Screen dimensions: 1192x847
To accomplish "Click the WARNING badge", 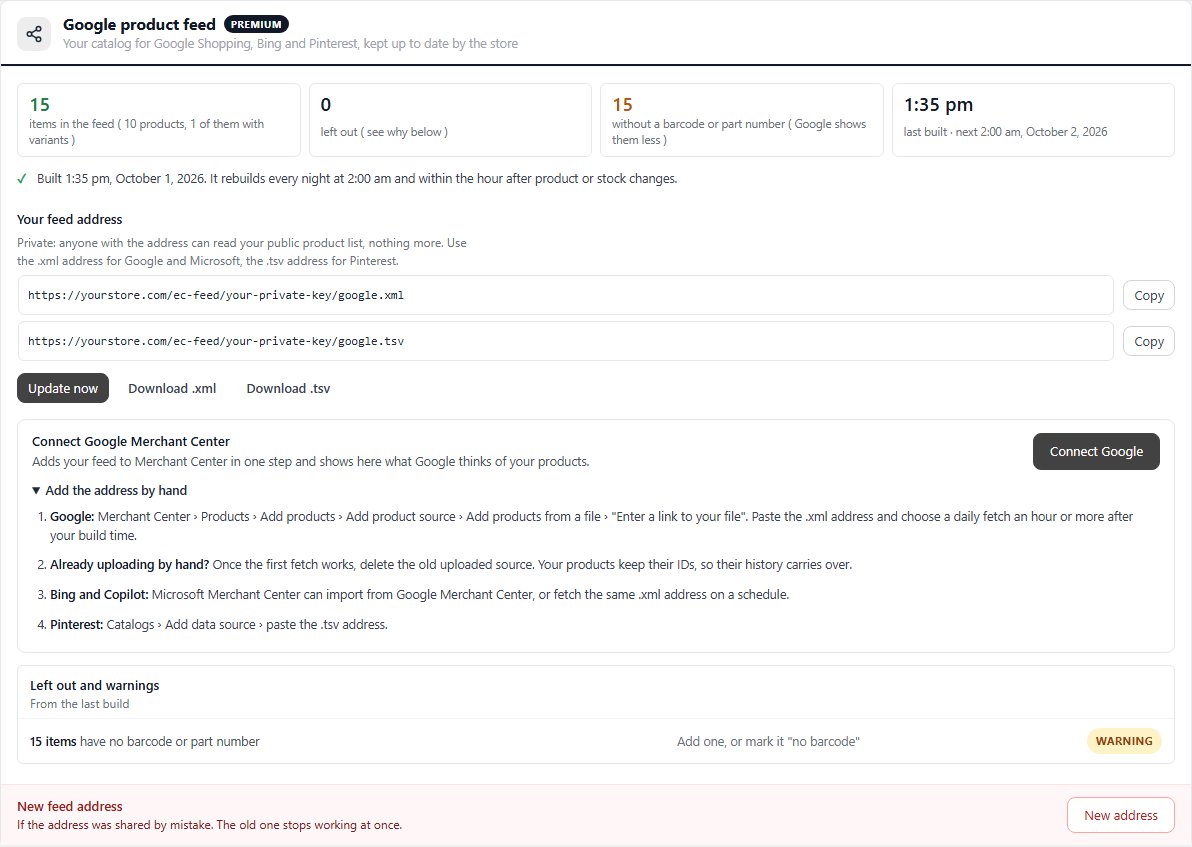I will [1124, 741].
